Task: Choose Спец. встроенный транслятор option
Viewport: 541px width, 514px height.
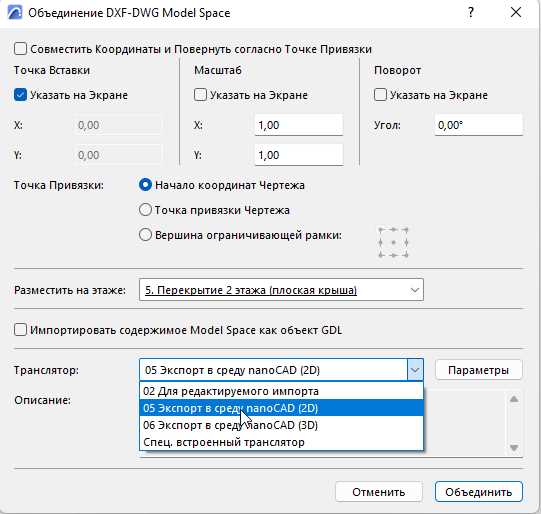Action: click(x=281, y=442)
